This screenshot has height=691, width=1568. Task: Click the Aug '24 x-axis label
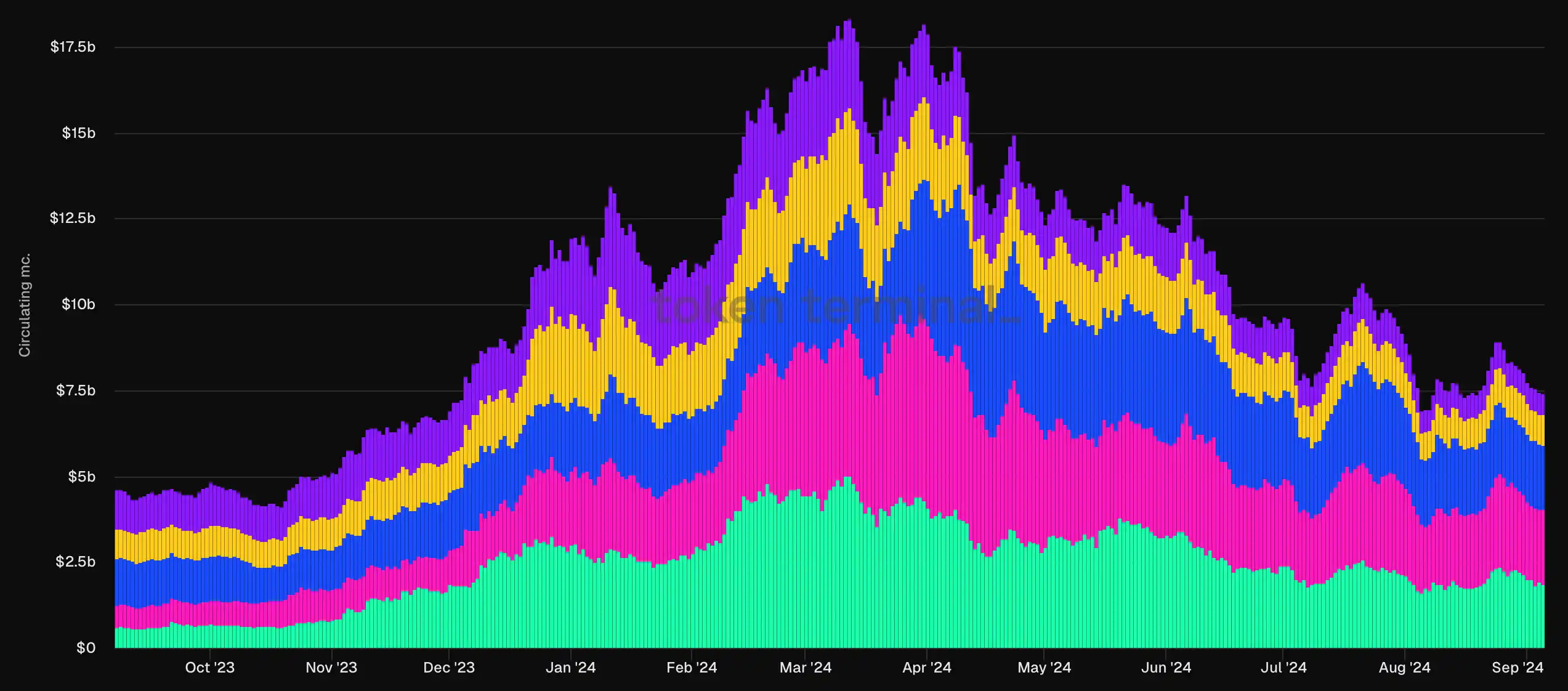1404,668
